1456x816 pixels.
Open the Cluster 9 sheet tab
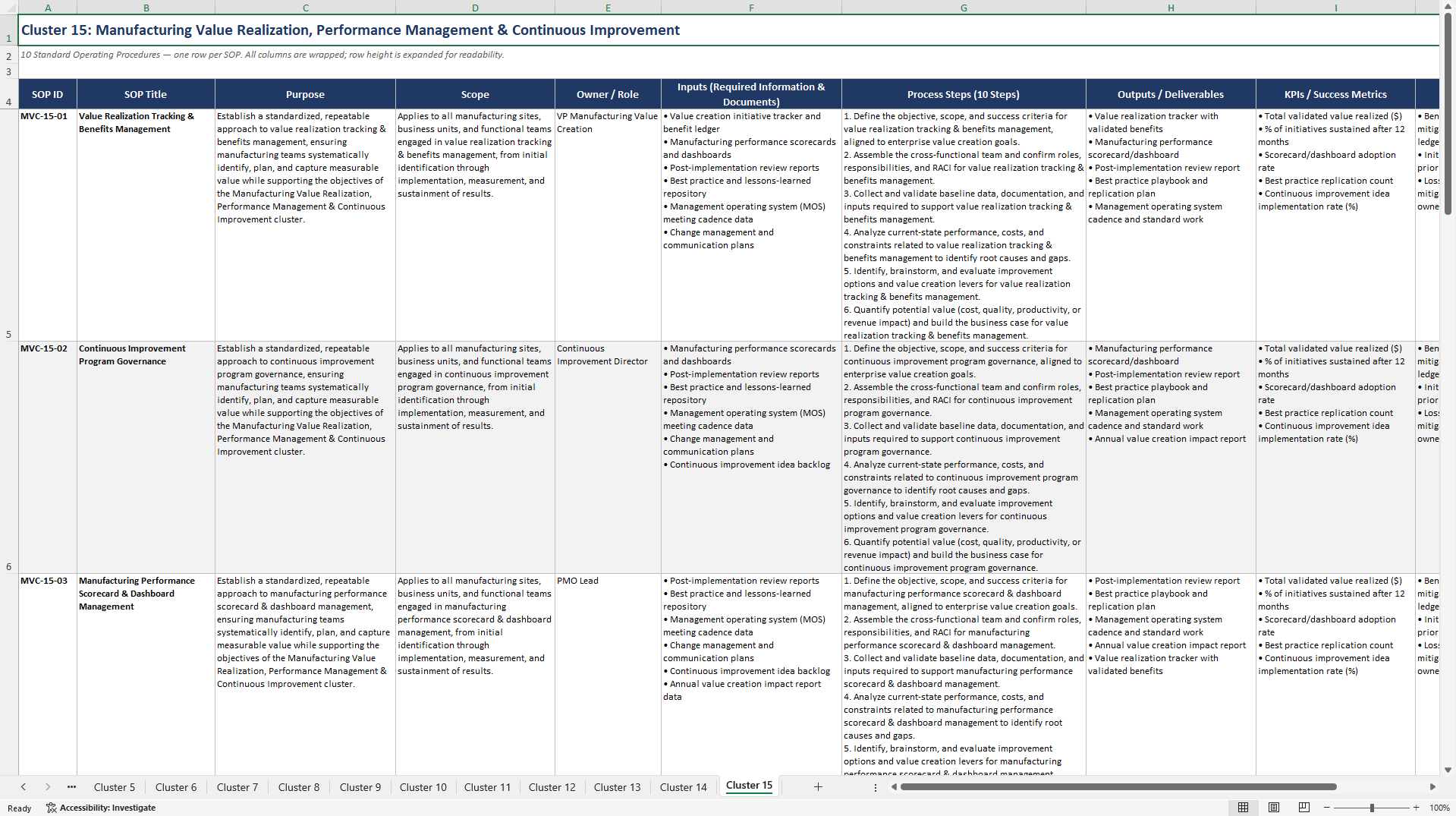360,787
